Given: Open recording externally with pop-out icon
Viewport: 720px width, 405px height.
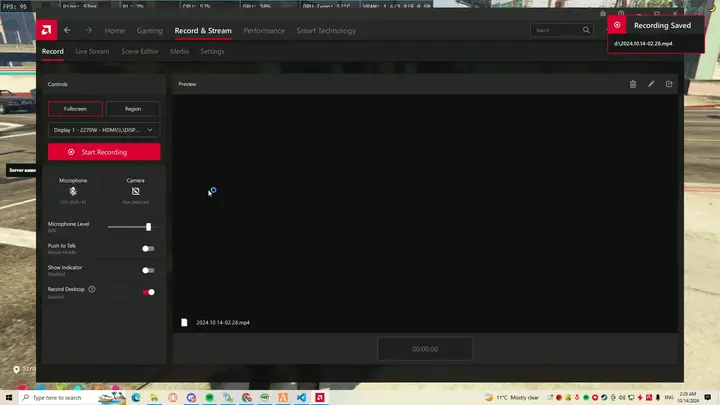Looking at the screenshot, I should tap(669, 84).
